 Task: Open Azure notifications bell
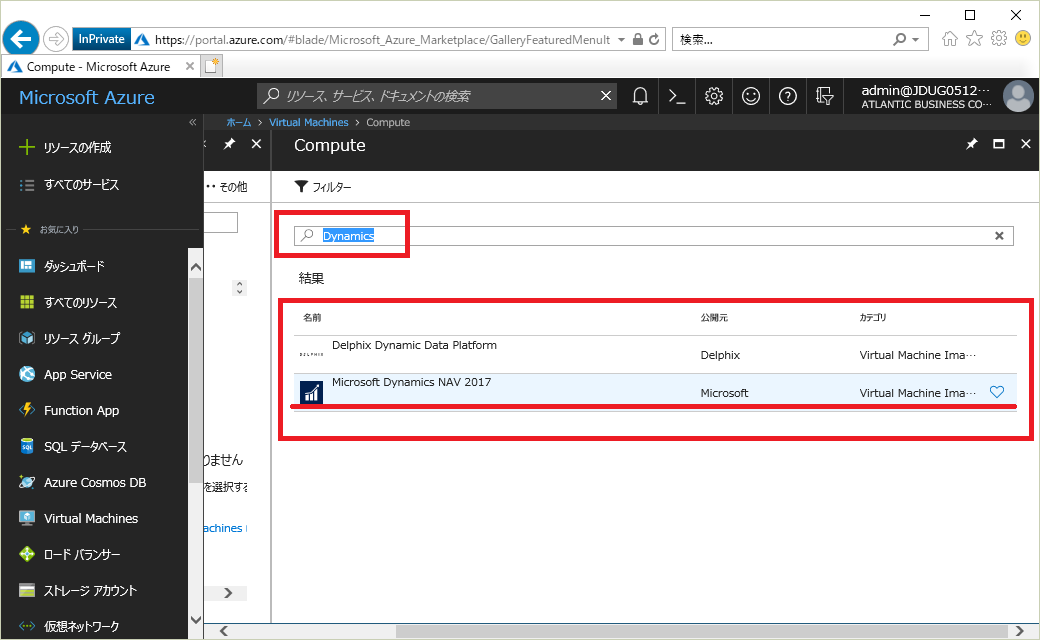[640, 97]
